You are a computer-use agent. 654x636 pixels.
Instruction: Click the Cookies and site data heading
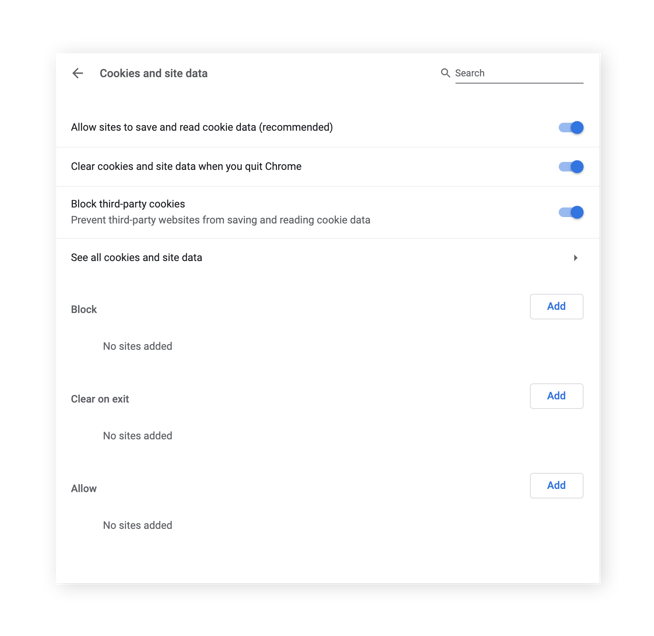coord(153,73)
